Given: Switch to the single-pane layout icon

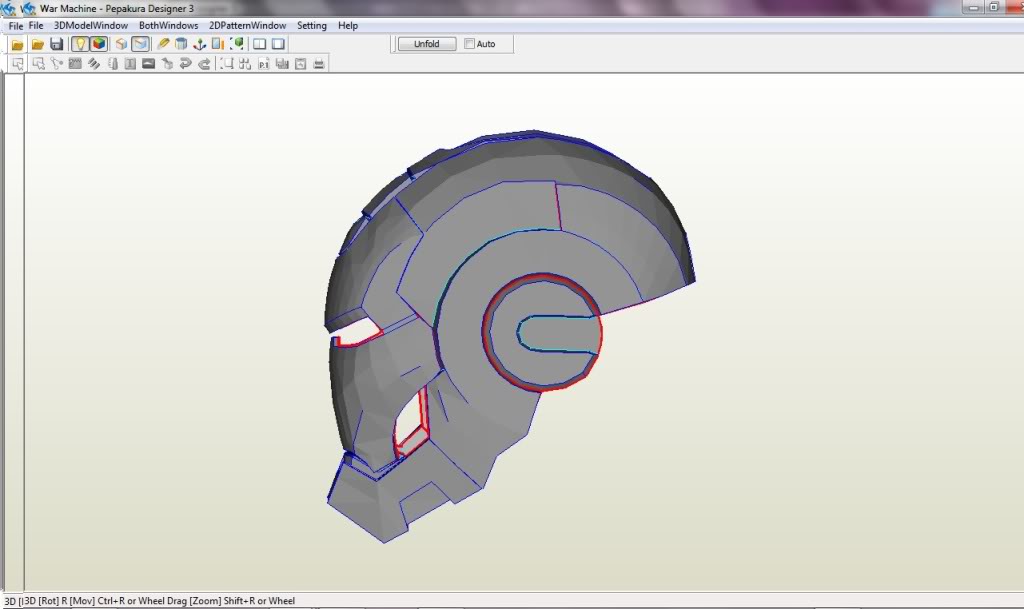Looking at the screenshot, I should [x=278, y=44].
